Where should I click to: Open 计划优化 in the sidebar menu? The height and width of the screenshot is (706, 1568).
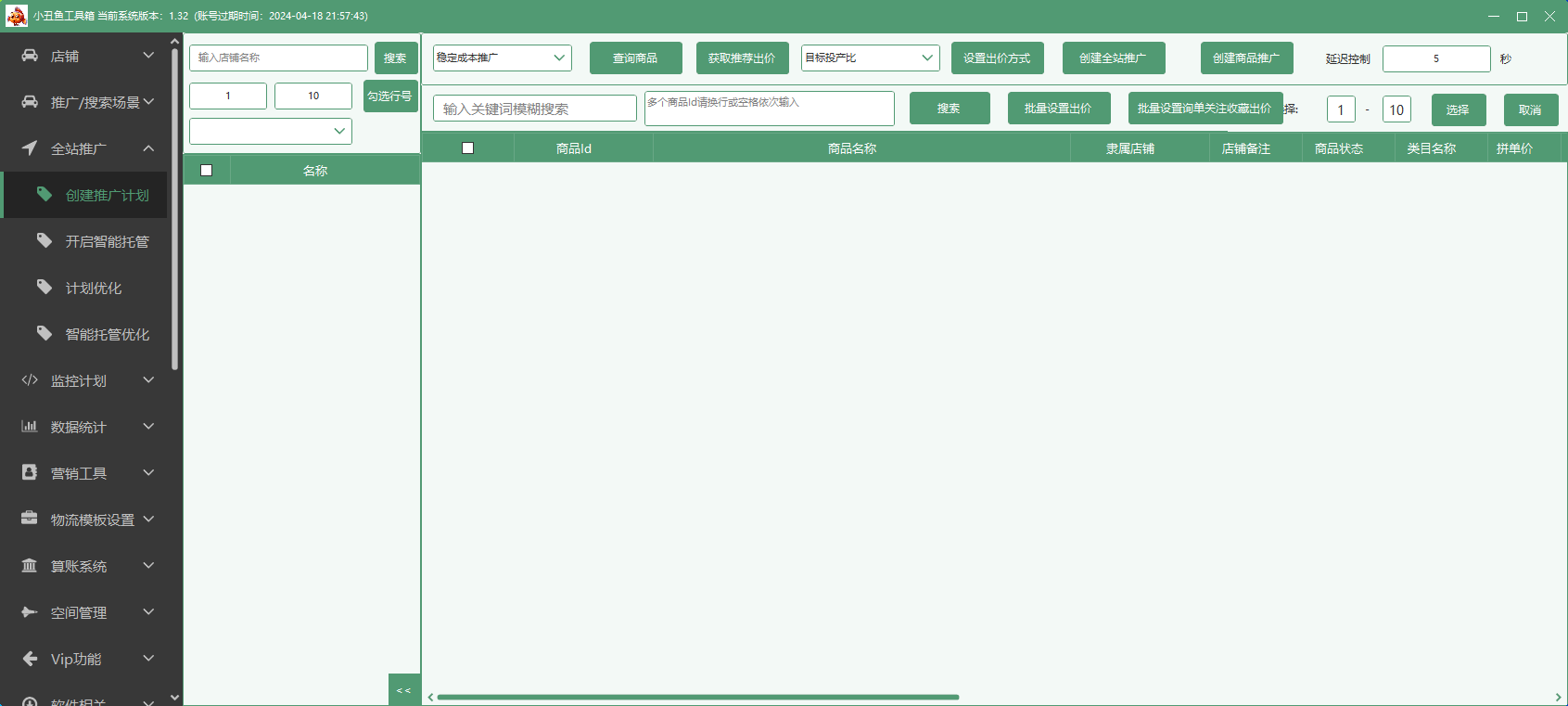pyautogui.click(x=93, y=288)
